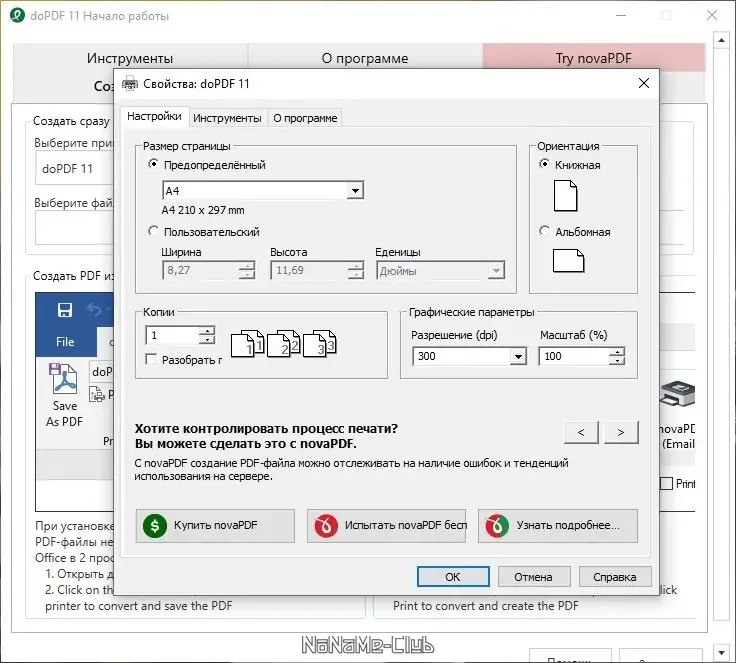Viewport: 736px width, 663px height.
Task: Click the copies number input field
Action: [x=173, y=335]
